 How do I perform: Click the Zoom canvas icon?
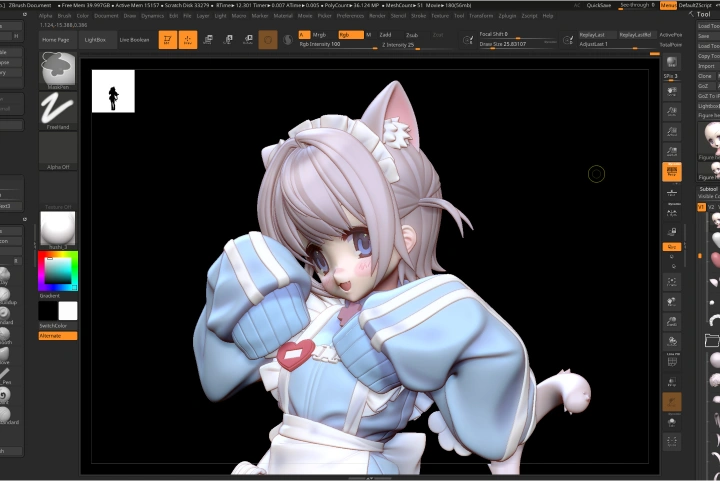672,112
